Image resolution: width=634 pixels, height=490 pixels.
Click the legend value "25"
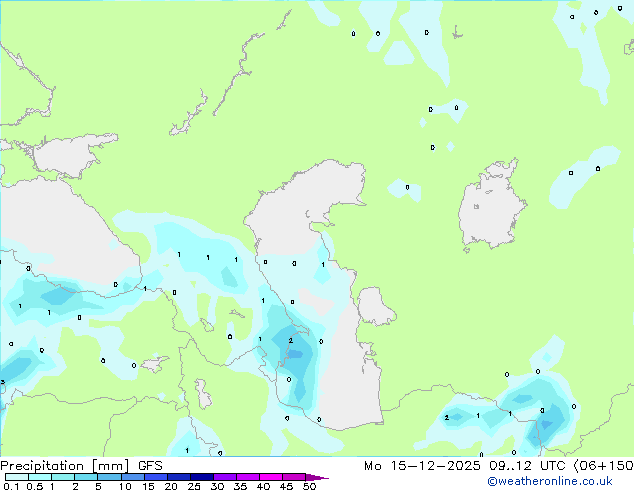(194, 486)
